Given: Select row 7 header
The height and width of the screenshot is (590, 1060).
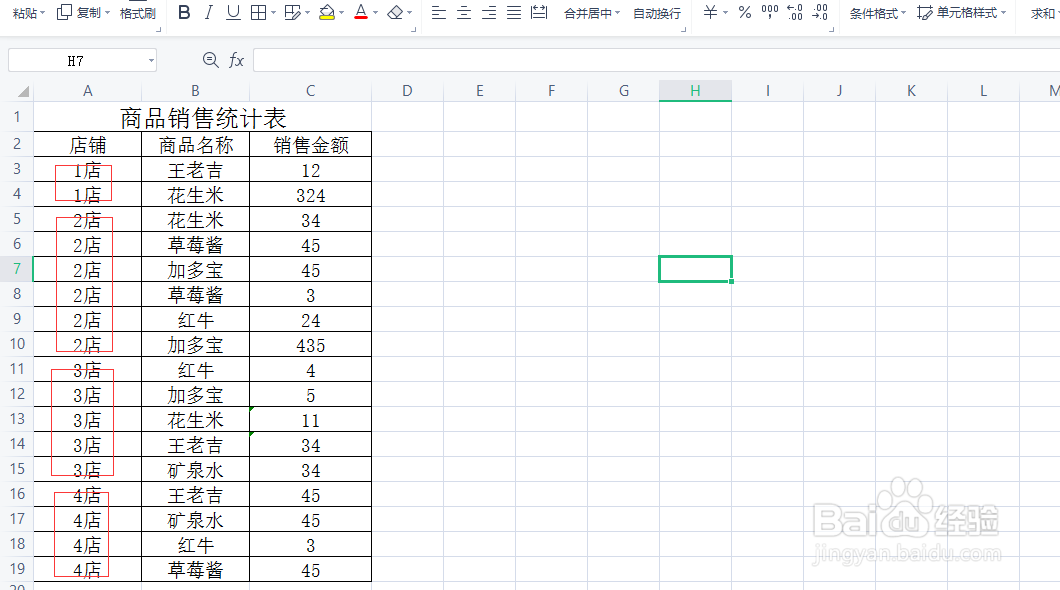Looking at the screenshot, I should [17, 269].
